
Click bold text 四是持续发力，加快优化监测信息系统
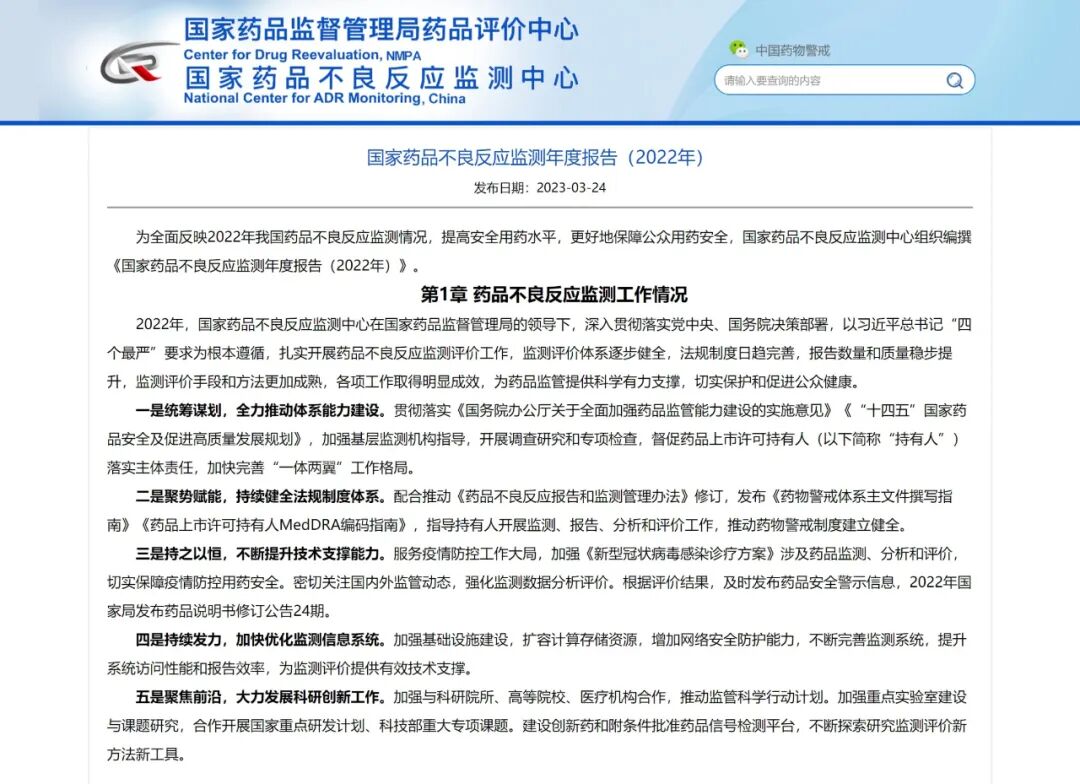(260, 640)
